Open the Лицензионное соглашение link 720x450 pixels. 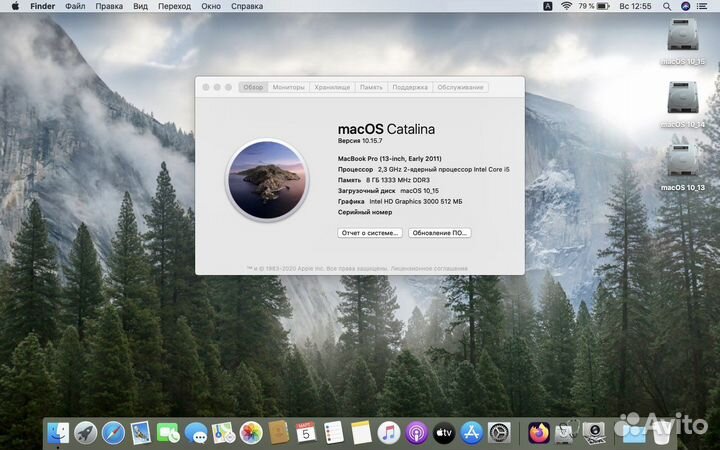429,268
